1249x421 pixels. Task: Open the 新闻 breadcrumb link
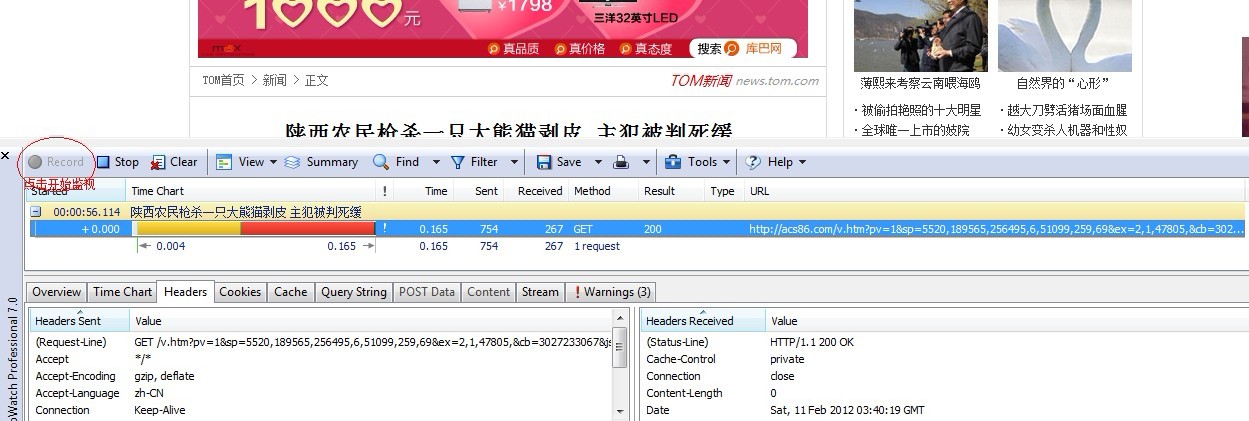point(275,81)
